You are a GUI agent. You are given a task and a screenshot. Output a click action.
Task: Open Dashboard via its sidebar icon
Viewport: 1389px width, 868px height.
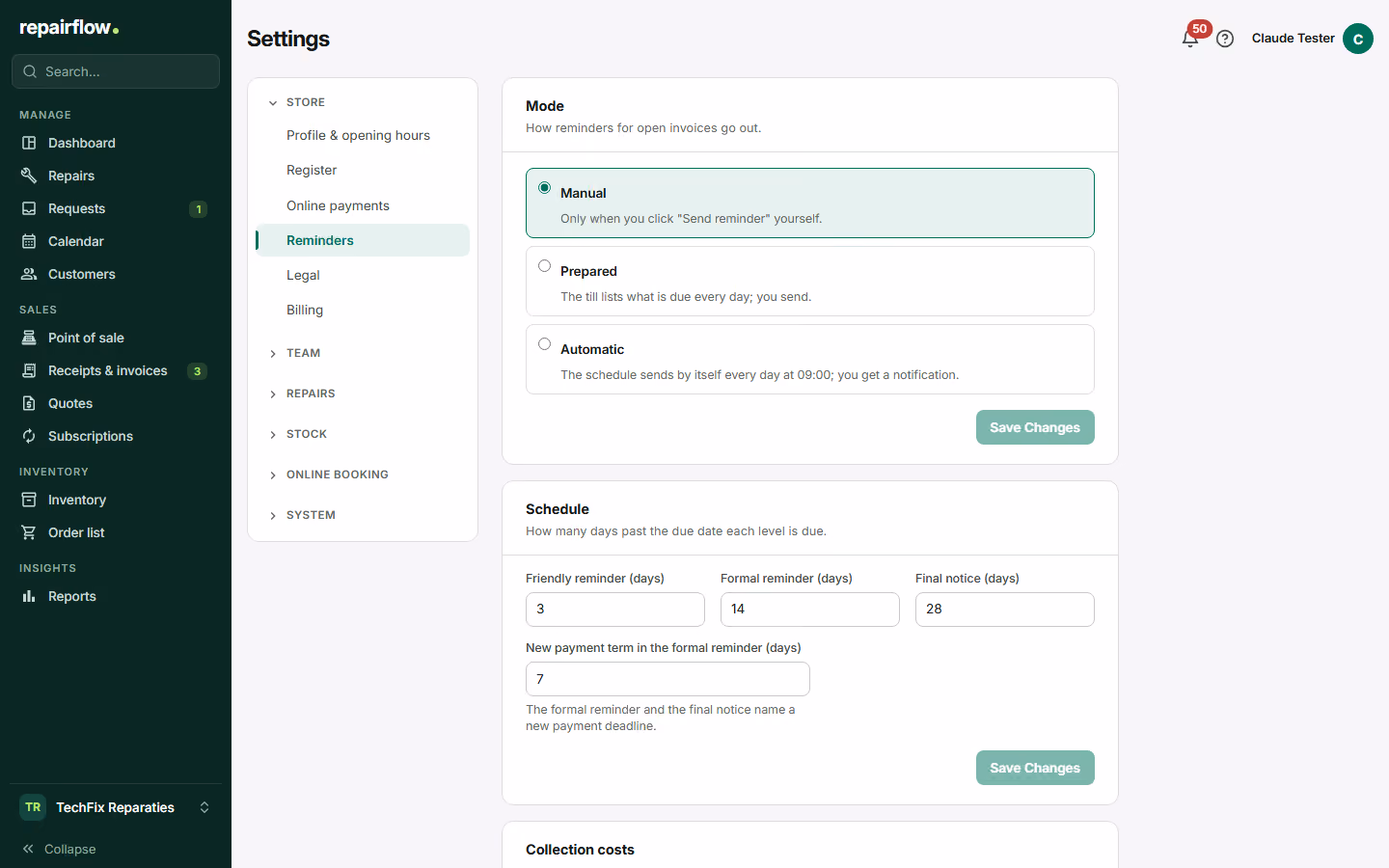pyautogui.click(x=29, y=143)
